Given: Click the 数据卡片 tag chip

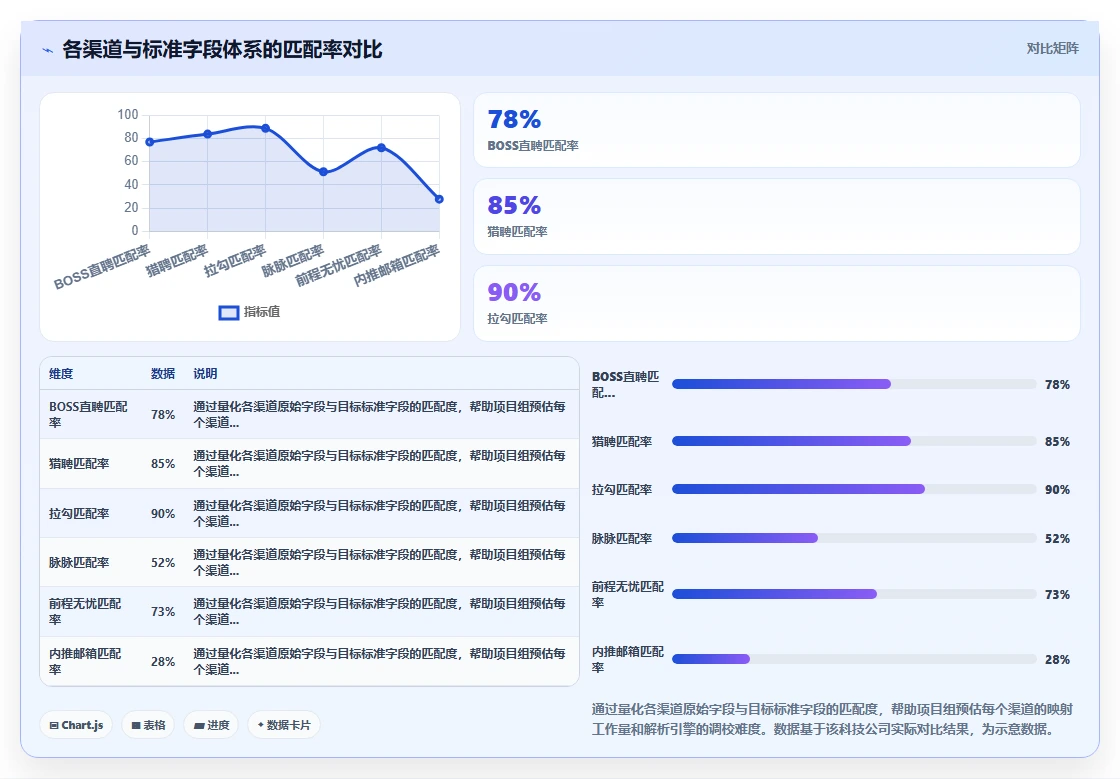Looking at the screenshot, I should point(284,725).
